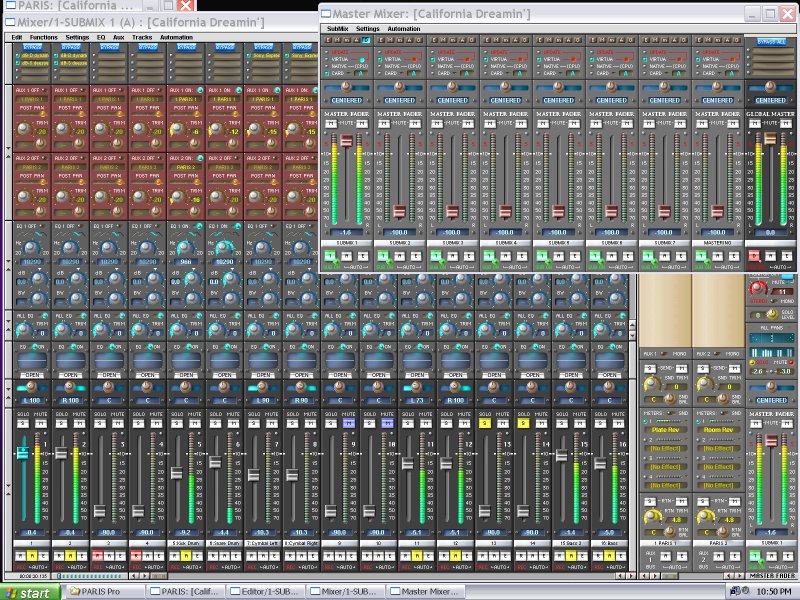800x600 pixels.
Task: Open the Automation menu in Master Mixer
Action: click(x=404, y=29)
